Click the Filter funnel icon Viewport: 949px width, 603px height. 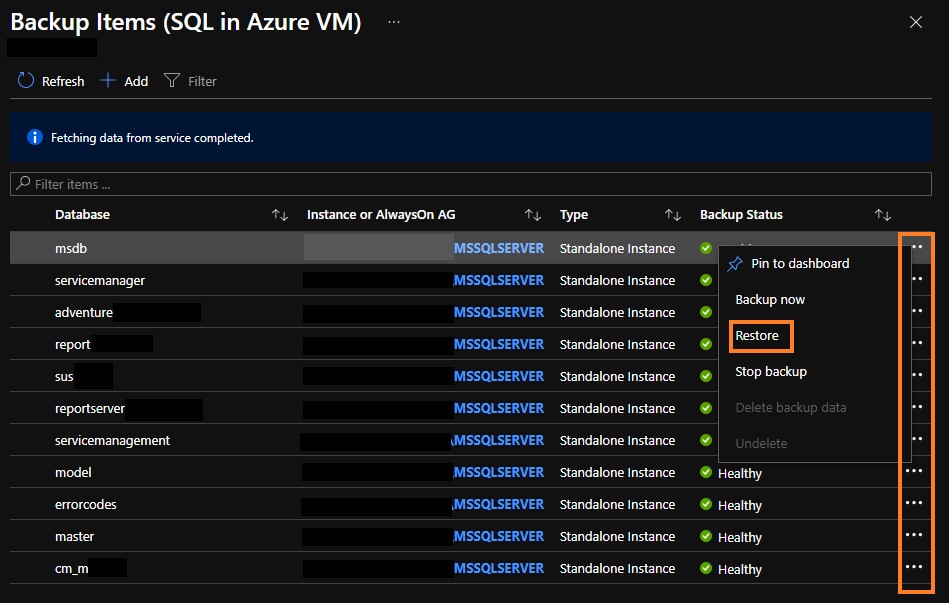coord(172,81)
